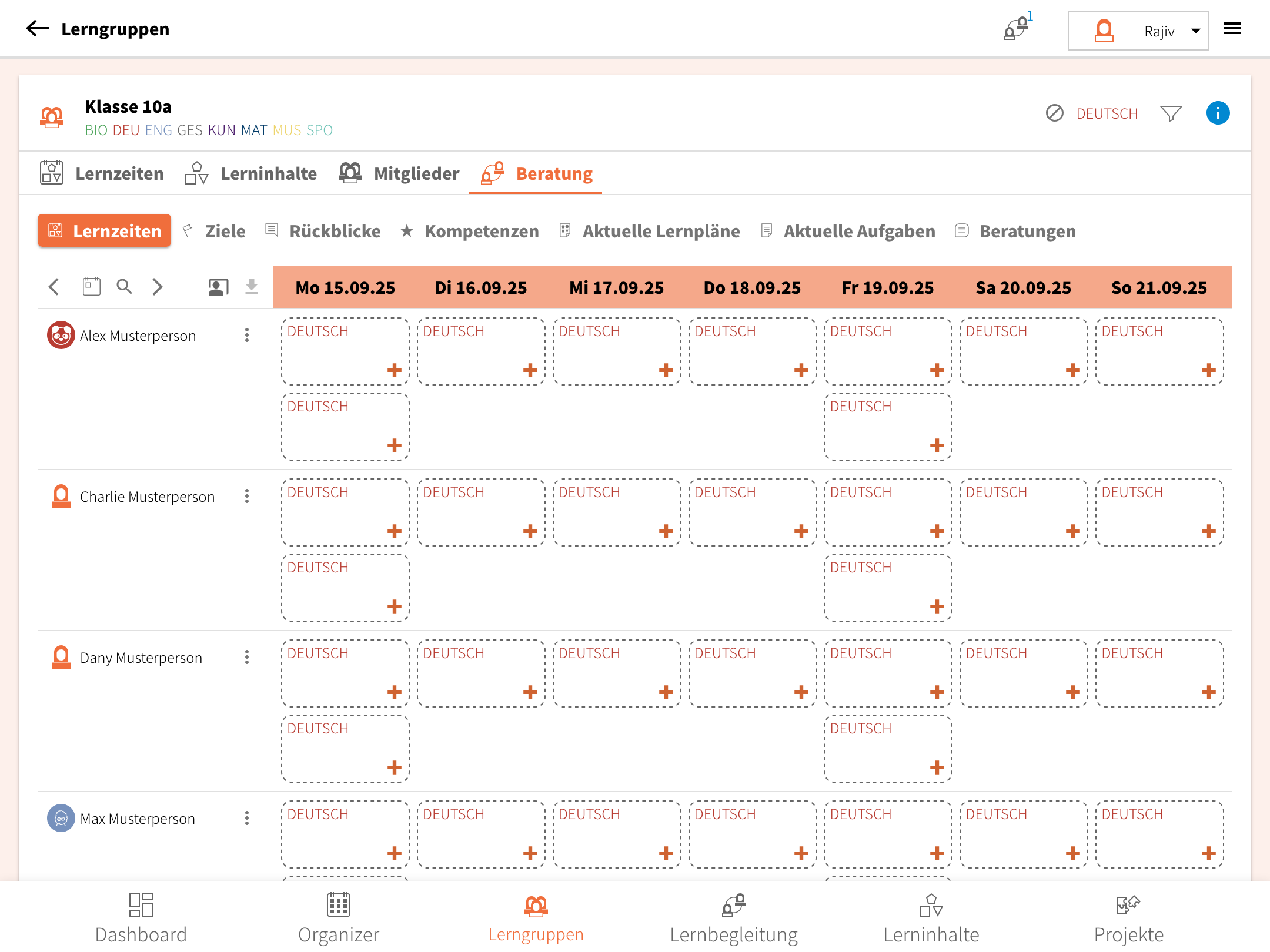Open the Lernbegleitung notification icon in header
Screen dimensions: 1270x952
click(x=1017, y=28)
